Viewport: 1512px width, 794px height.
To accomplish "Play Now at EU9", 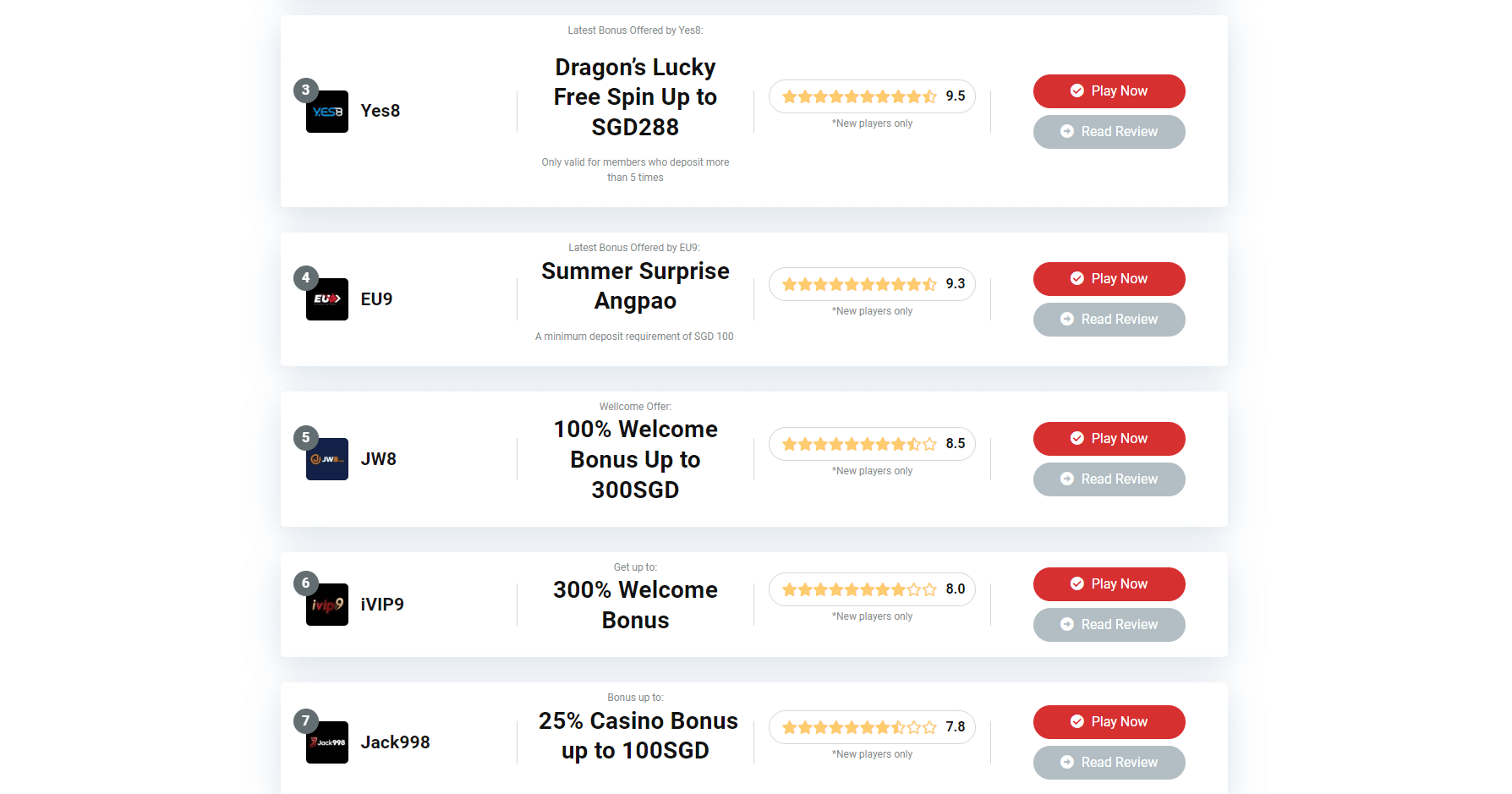I will coord(1109,279).
